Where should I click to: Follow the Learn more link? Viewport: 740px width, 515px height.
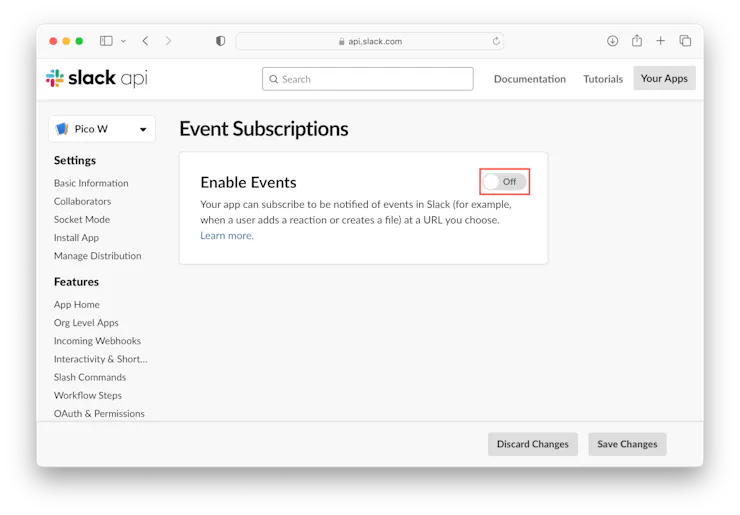(x=227, y=236)
